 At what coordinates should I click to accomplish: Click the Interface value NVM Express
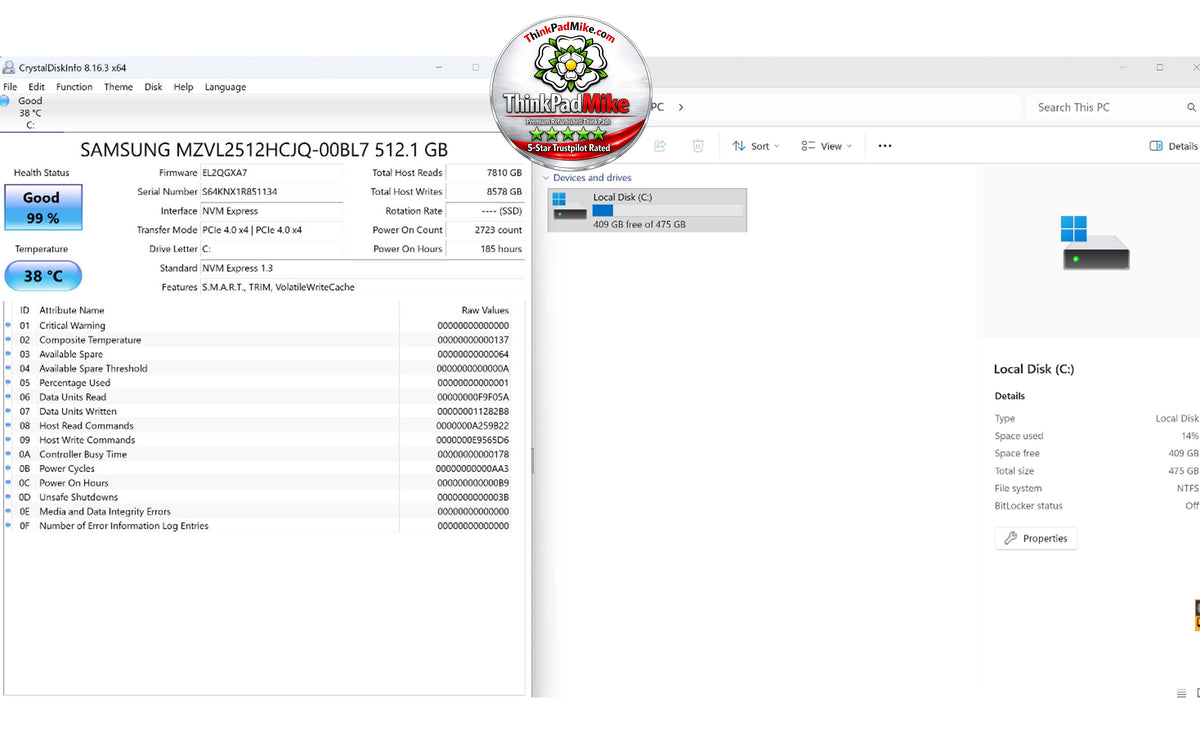click(272, 211)
